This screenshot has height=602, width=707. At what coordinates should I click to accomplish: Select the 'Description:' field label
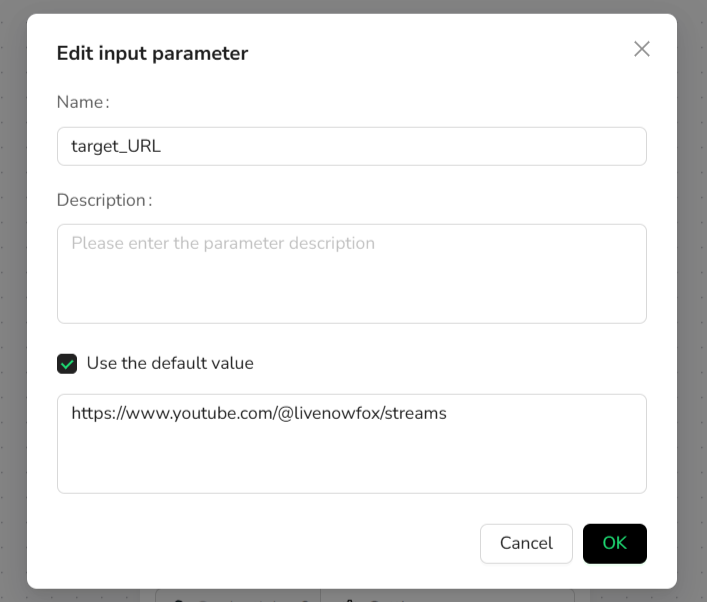(x=105, y=200)
